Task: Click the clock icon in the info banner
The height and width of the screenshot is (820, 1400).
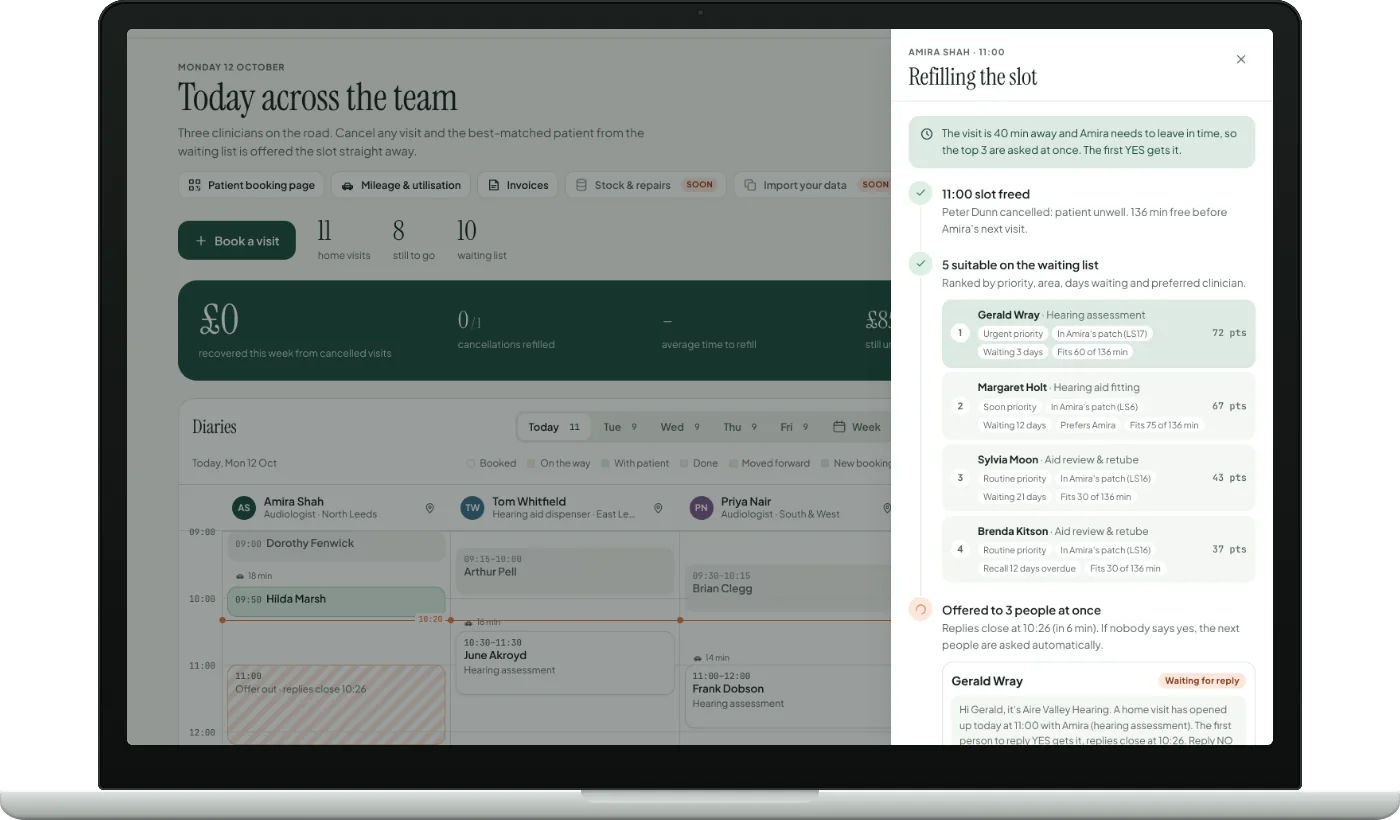Action: click(926, 134)
